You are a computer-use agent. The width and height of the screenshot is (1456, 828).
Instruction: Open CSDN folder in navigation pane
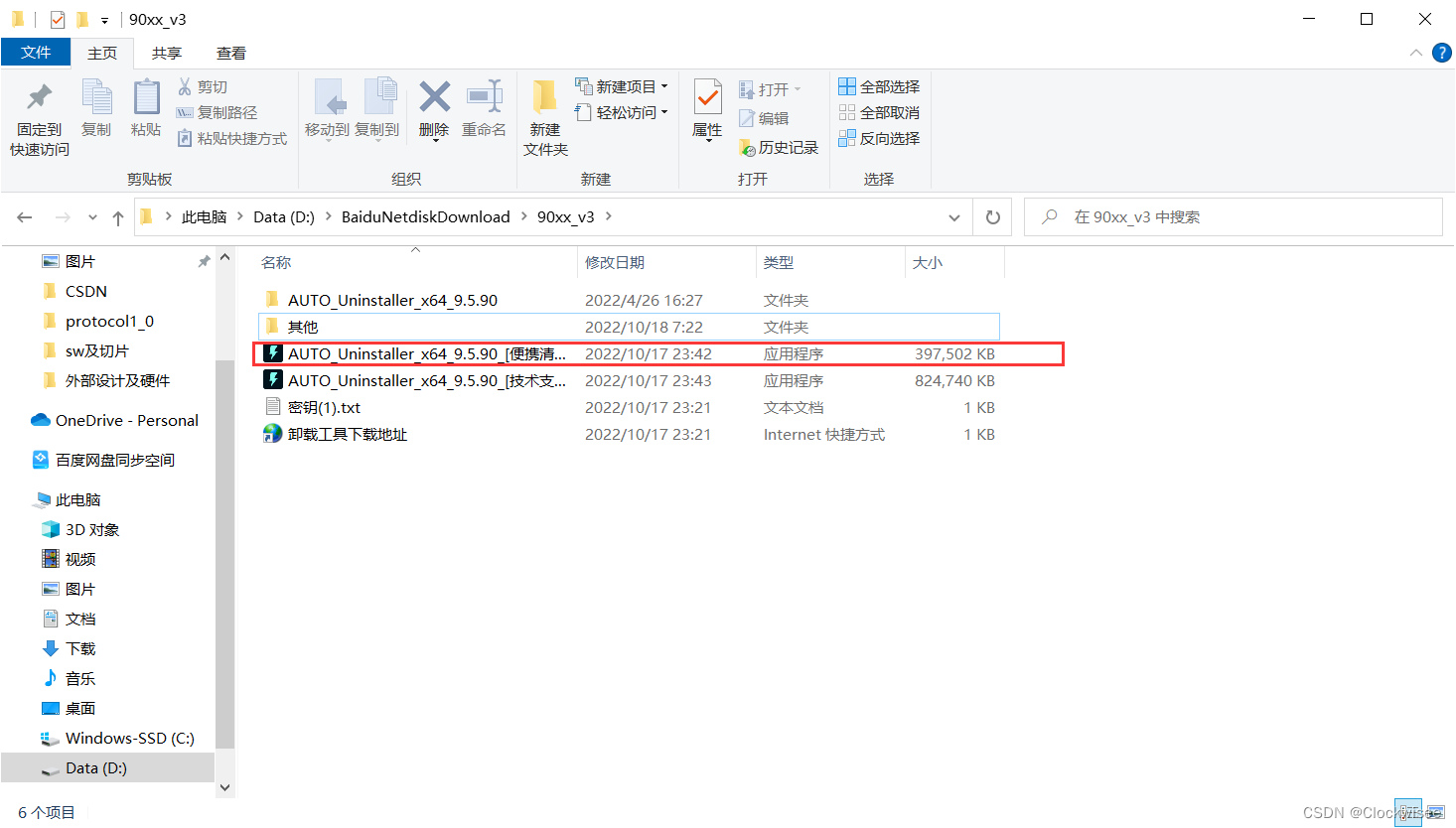click(85, 291)
